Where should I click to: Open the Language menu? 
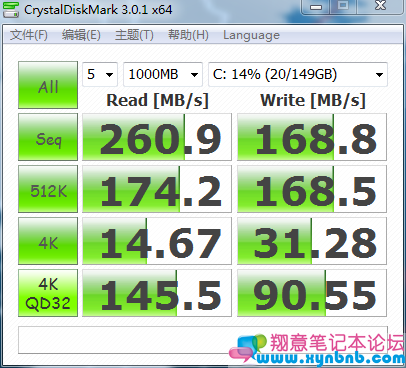coord(251,35)
